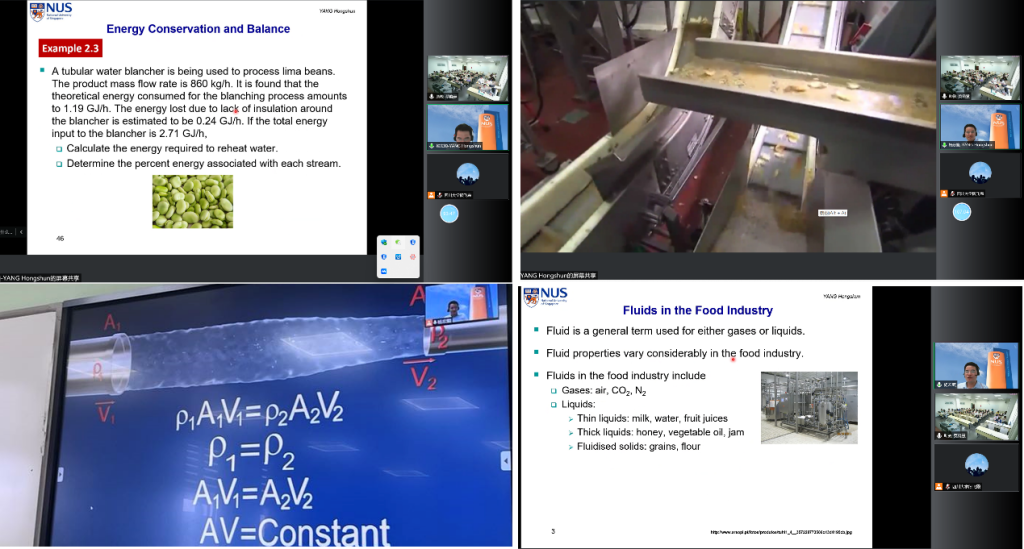This screenshot has width=1024, height=549.
Task: Click the blue timer circle beside the blancher video
Action: pyautogui.click(x=961, y=211)
